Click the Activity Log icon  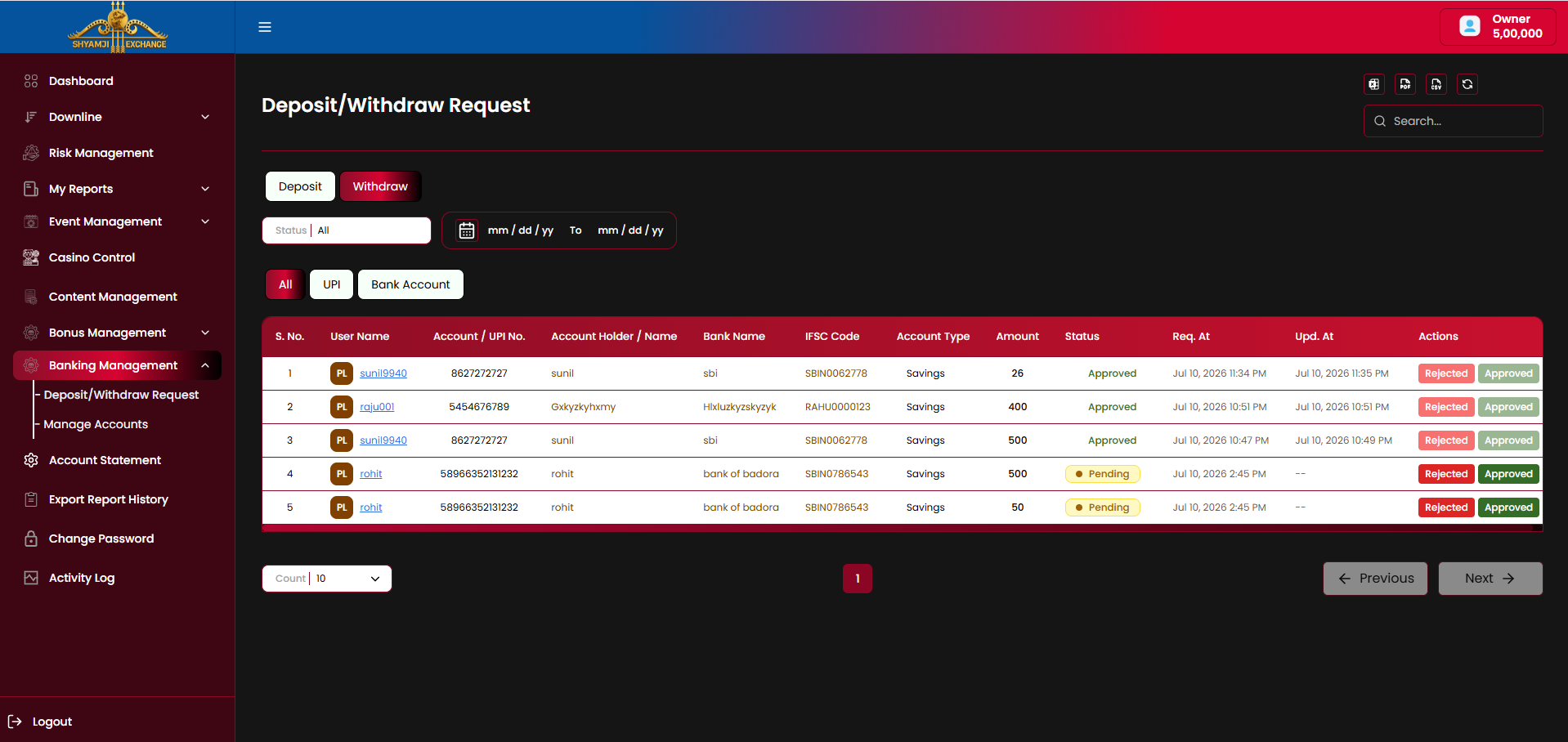point(31,578)
